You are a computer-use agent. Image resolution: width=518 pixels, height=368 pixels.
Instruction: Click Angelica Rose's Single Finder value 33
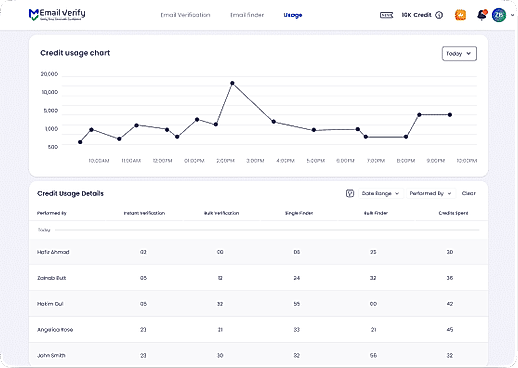pyautogui.click(x=297, y=330)
